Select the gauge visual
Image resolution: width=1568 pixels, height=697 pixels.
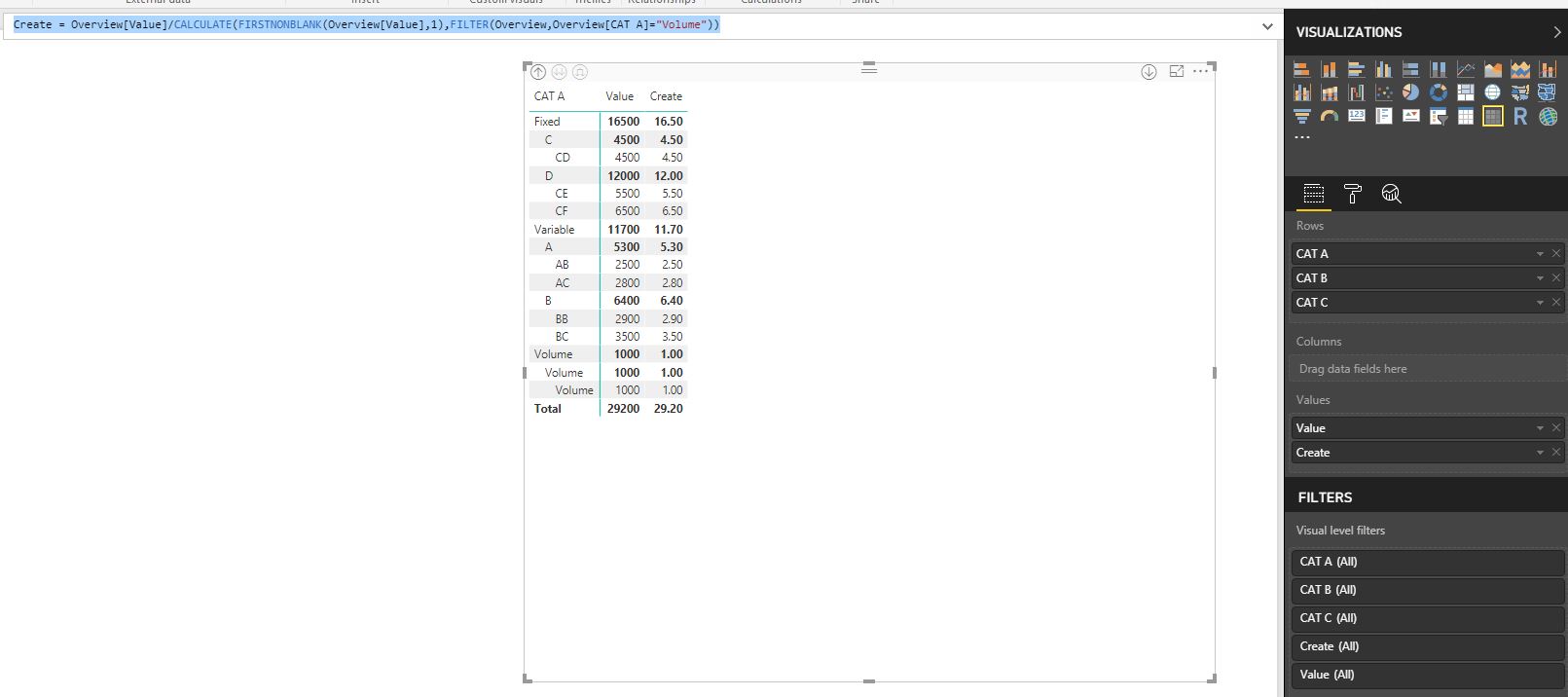(1330, 116)
